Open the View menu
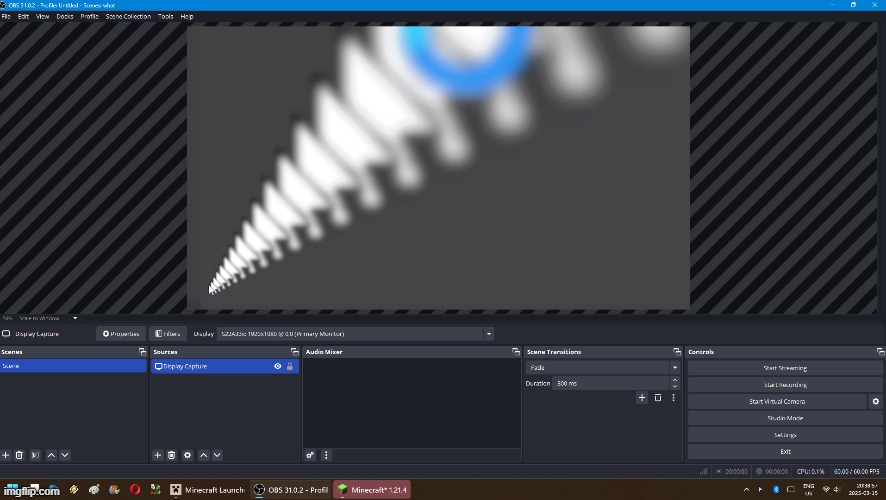This screenshot has width=886, height=500. [42, 16]
